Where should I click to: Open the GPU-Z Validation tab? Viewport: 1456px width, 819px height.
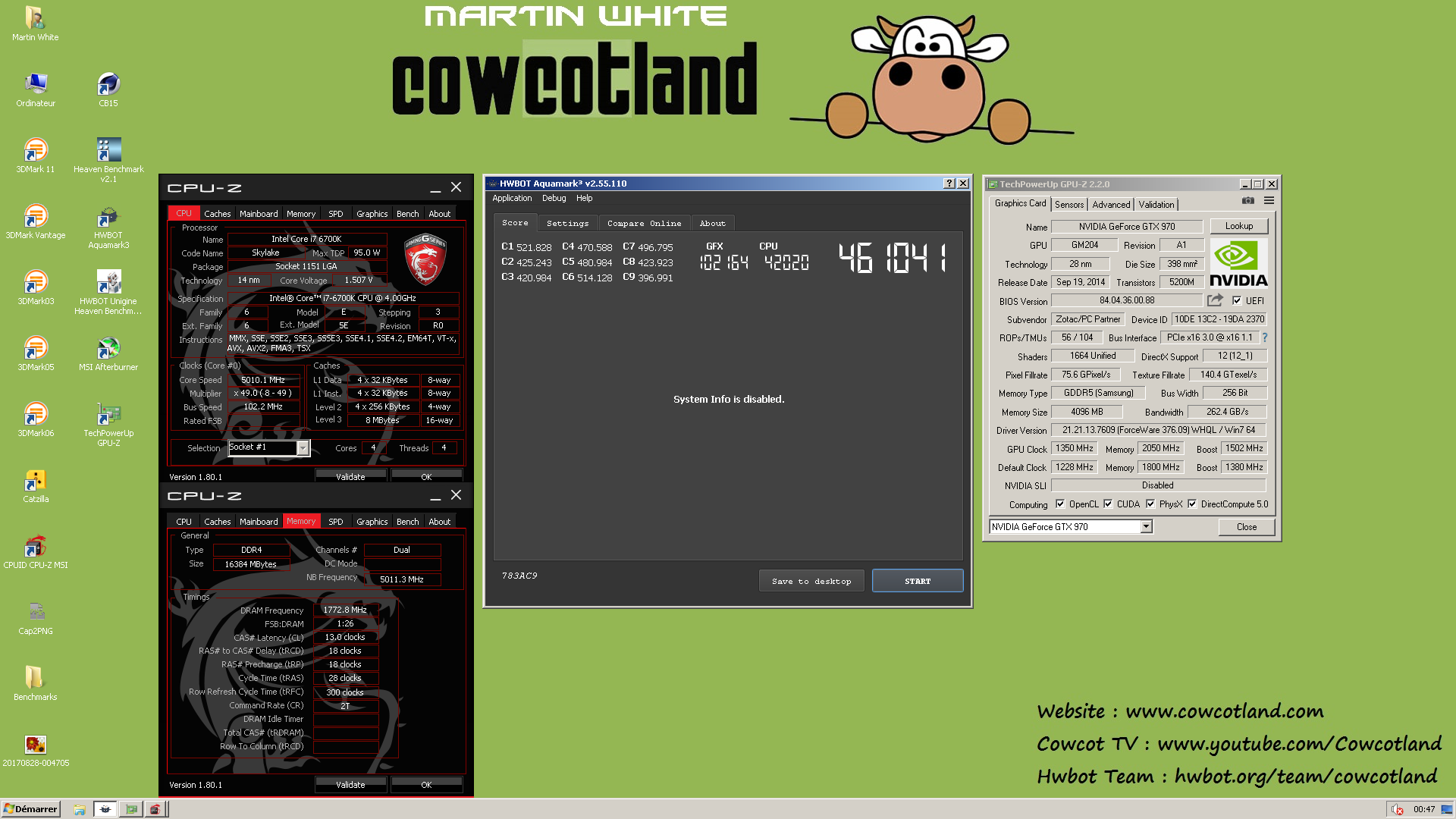[1156, 205]
